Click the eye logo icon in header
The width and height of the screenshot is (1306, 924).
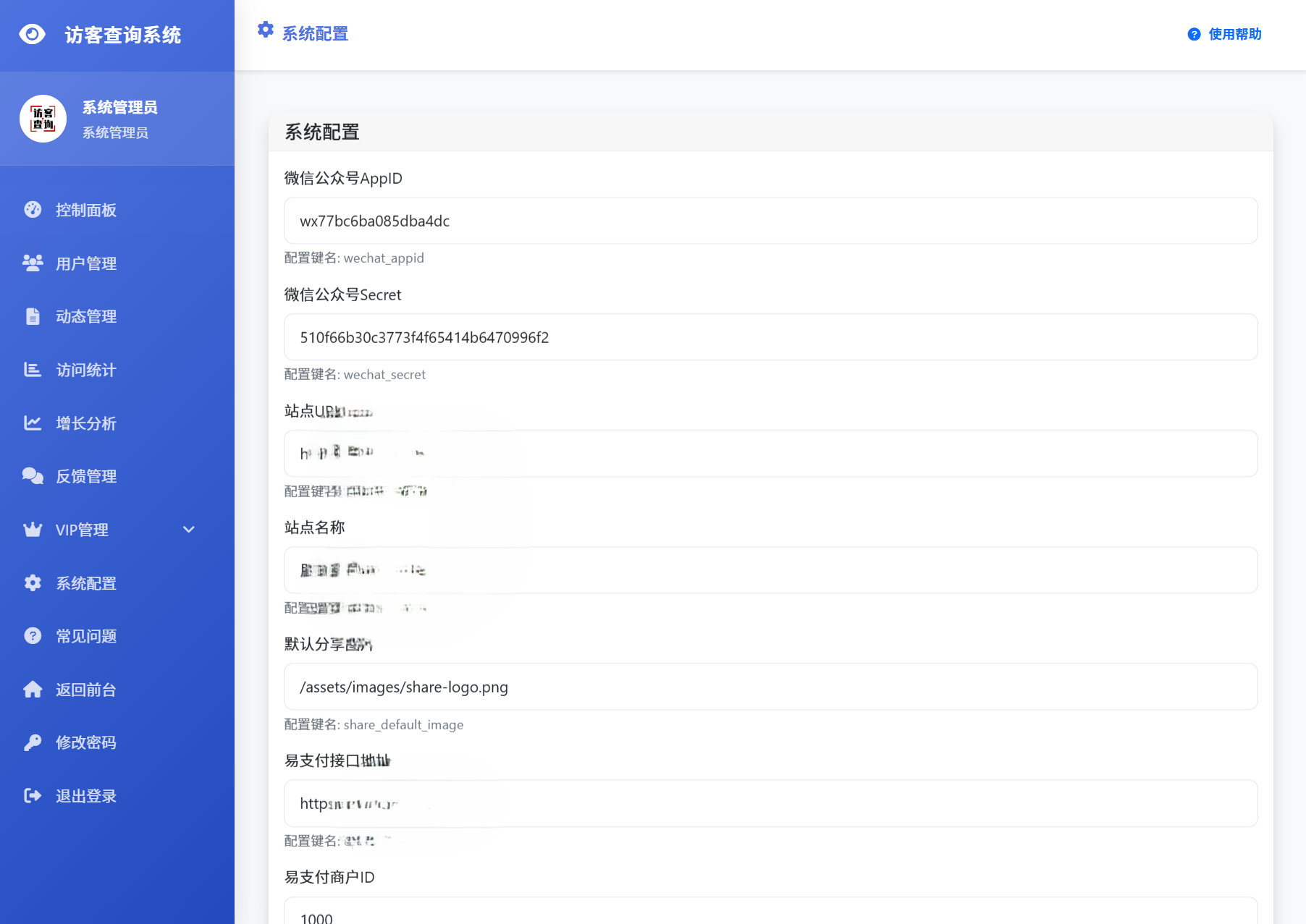click(32, 34)
